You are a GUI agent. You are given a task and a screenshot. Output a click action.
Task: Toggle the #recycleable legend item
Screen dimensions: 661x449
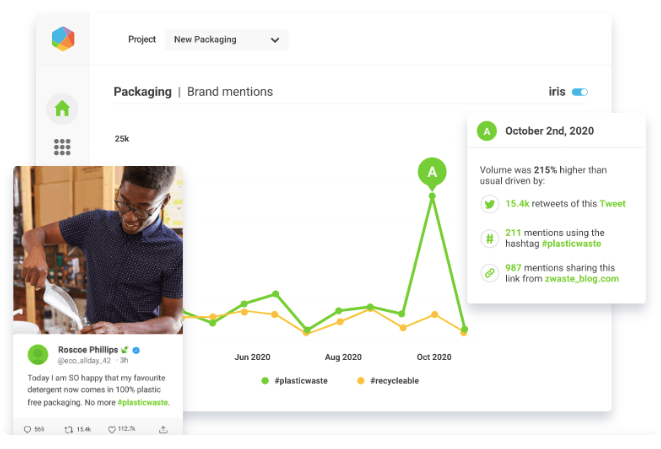pos(388,381)
